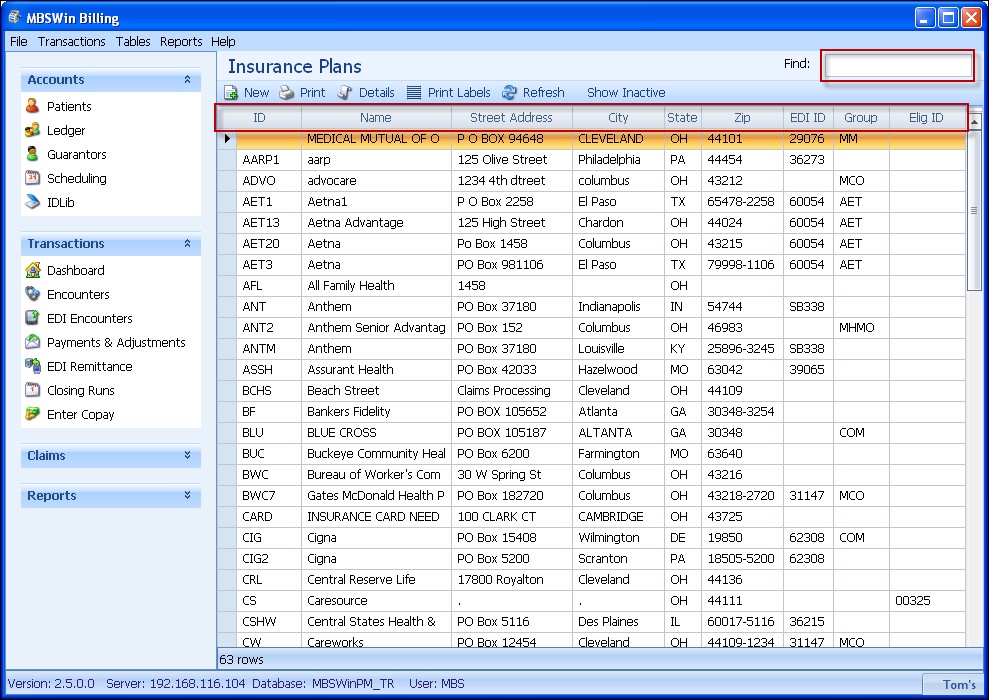Launch the Scheduling module
Screen dimensions: 989x700
tap(78, 178)
